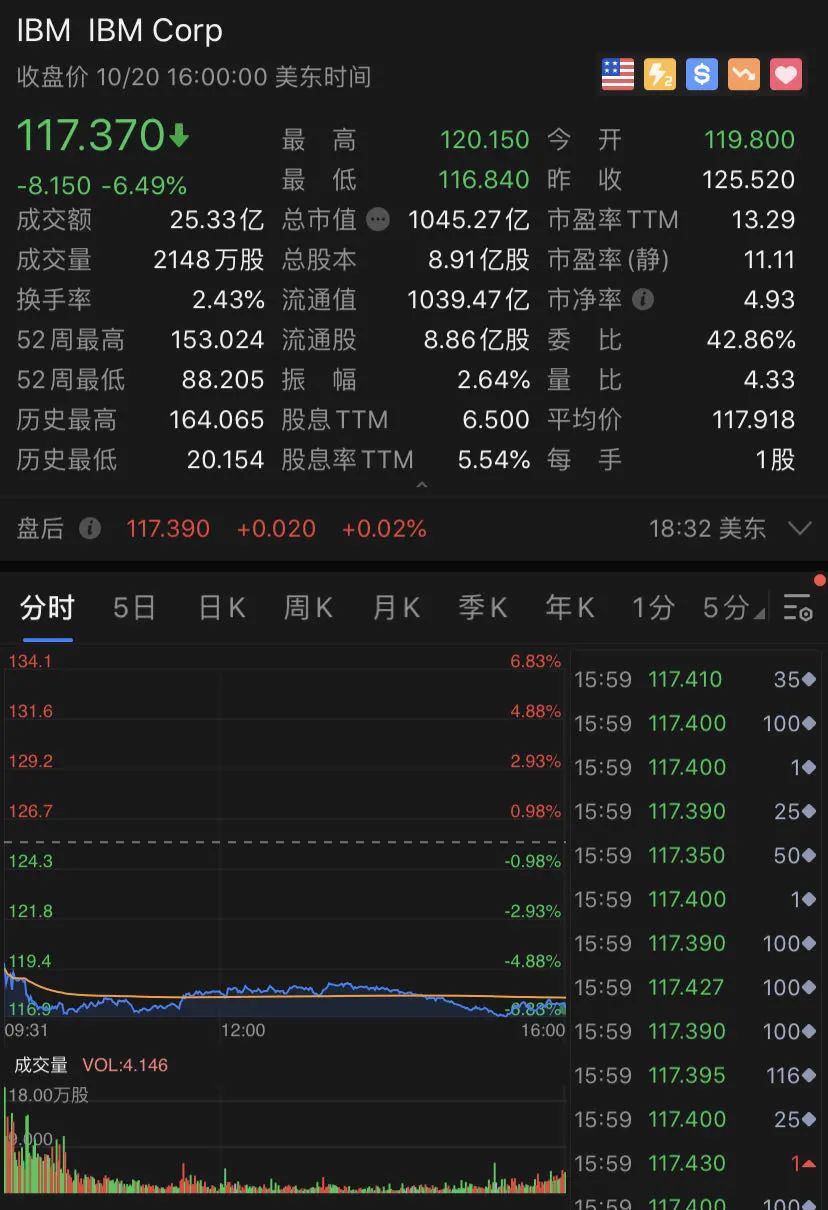The width and height of the screenshot is (828, 1210).
Task: Switch to the 季K chart tab
Action: coord(483,607)
